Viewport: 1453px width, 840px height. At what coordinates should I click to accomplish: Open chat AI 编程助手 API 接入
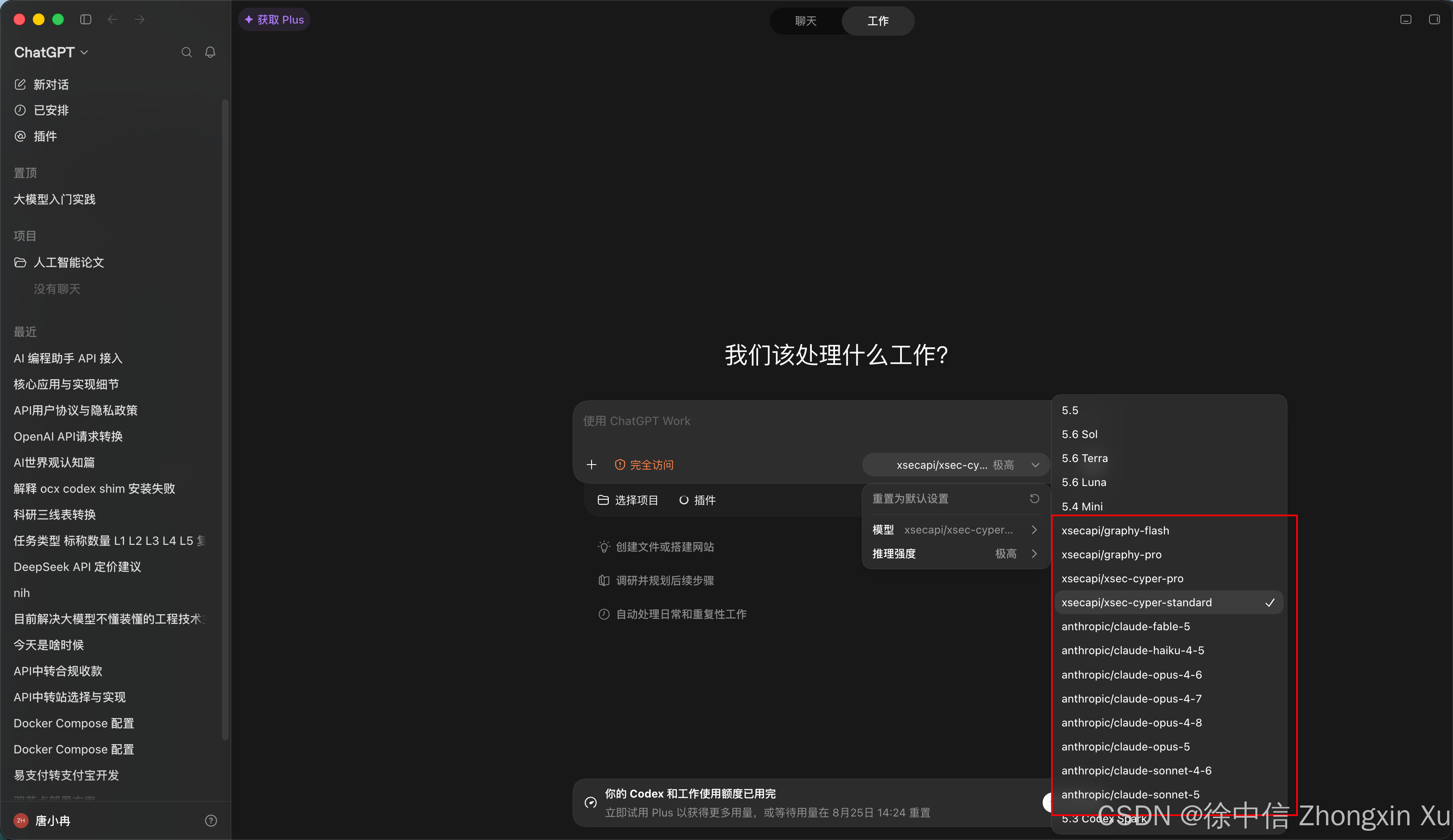(68, 359)
